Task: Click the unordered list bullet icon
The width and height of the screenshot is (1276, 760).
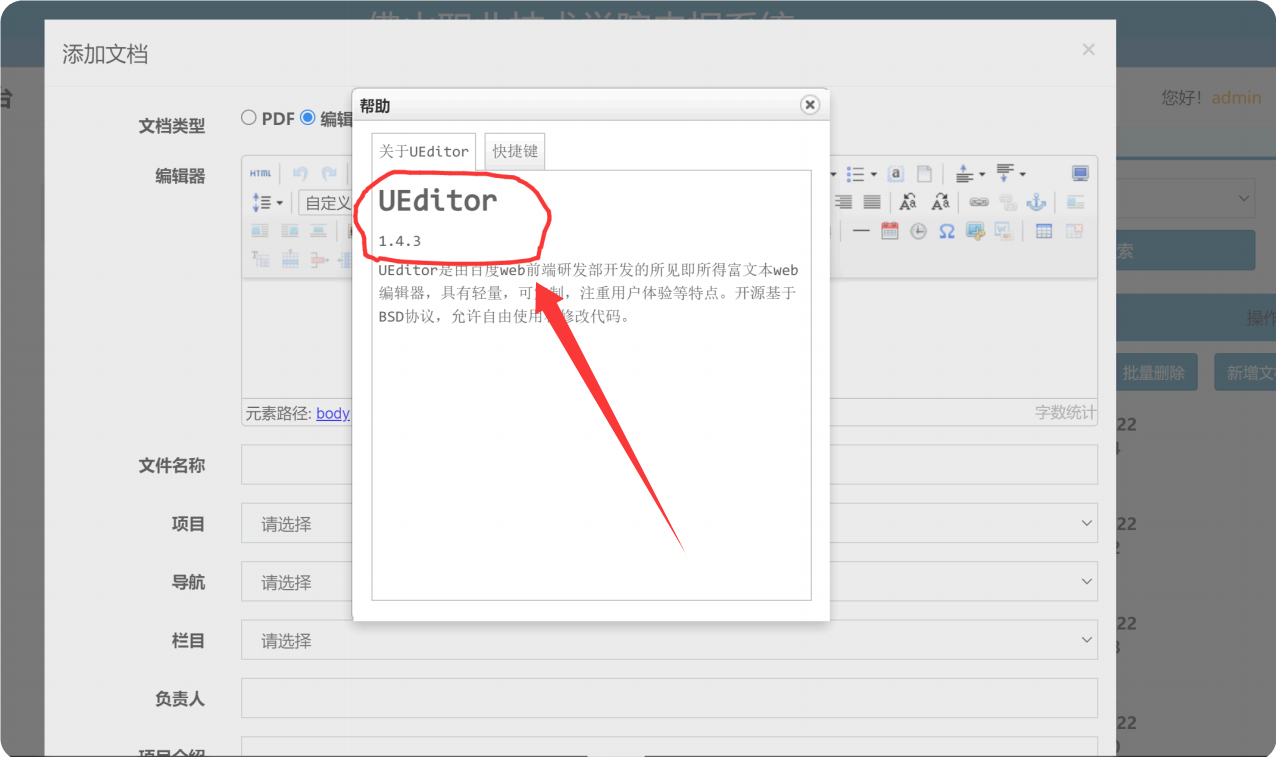Action: coord(855,174)
